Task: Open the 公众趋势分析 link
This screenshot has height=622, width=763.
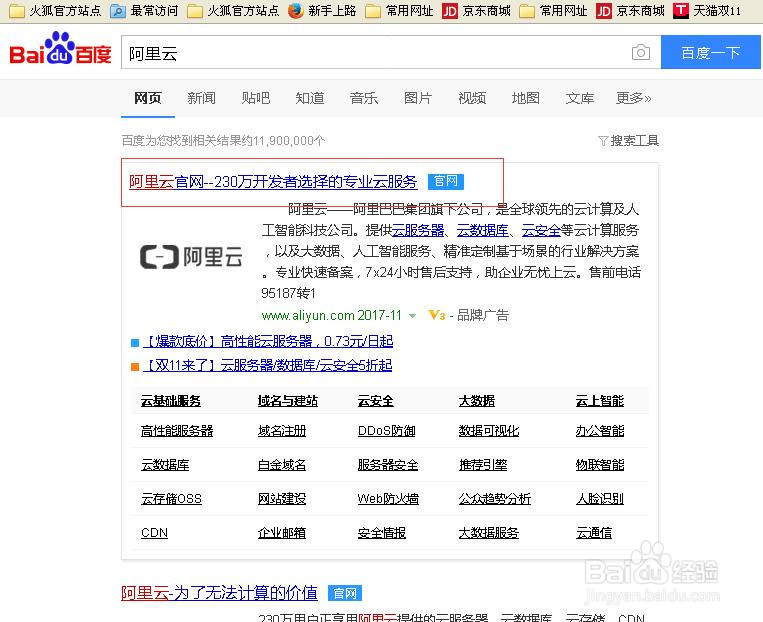Action: tap(494, 499)
